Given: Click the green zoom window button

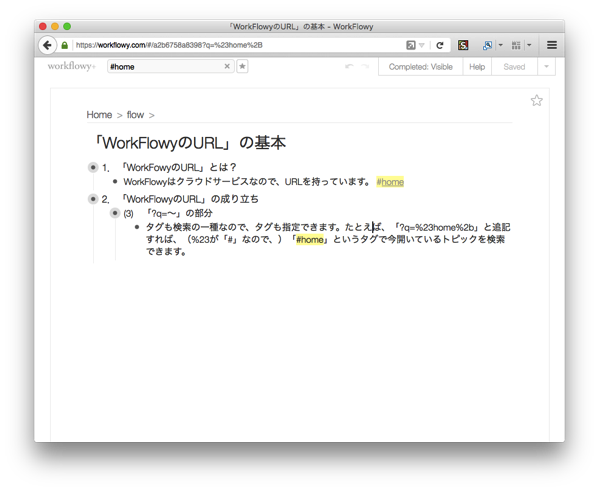Looking at the screenshot, I should [x=67, y=26].
